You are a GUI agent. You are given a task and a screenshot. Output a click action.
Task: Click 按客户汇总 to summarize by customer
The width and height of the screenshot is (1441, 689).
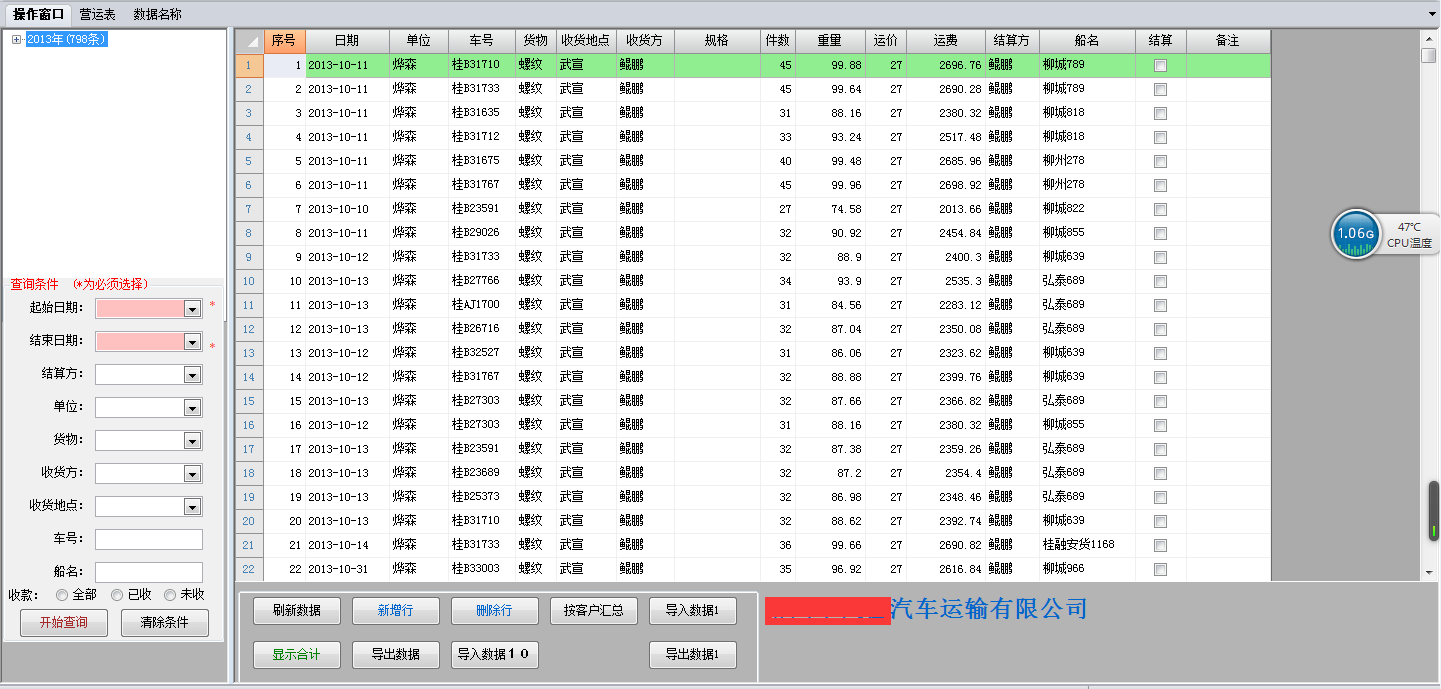593,611
